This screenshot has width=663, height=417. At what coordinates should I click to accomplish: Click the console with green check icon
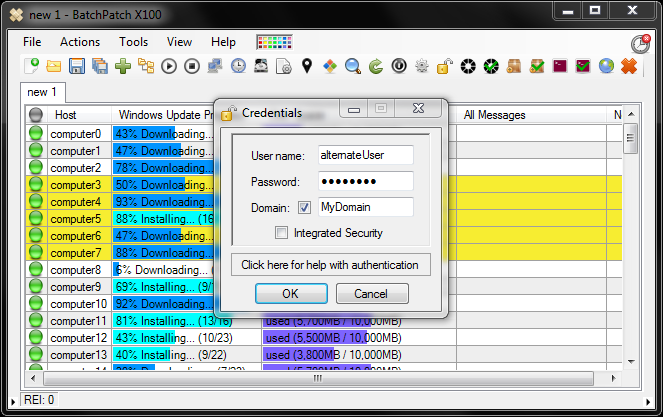[583, 66]
